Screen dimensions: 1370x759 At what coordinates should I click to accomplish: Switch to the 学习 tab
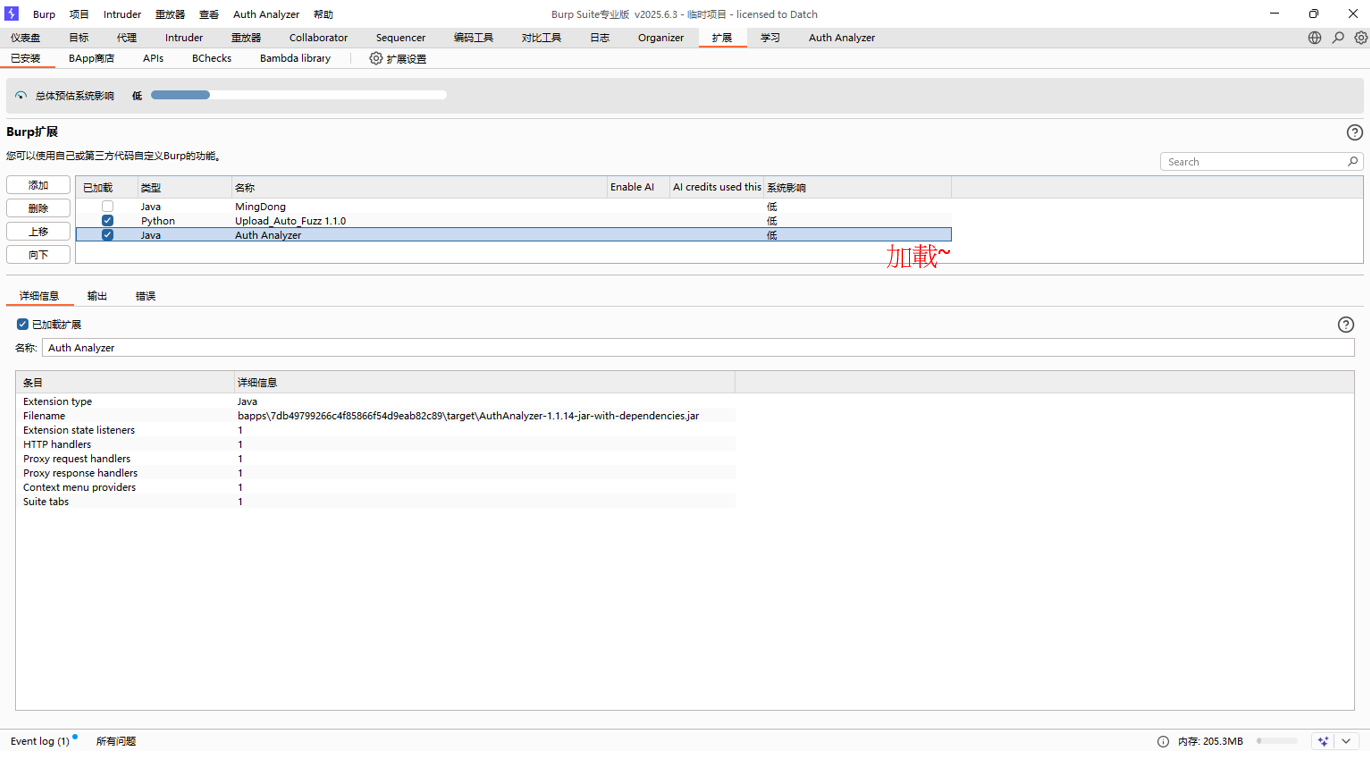[x=770, y=37]
